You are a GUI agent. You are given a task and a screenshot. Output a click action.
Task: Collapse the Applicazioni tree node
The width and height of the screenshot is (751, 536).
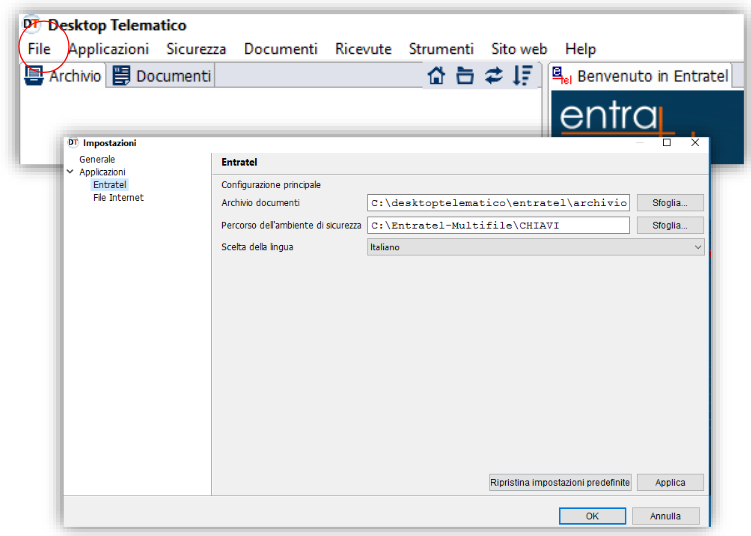70,171
